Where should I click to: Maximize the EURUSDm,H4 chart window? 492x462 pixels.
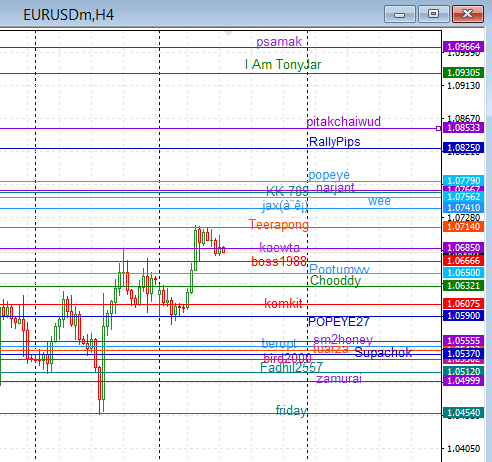(433, 14)
